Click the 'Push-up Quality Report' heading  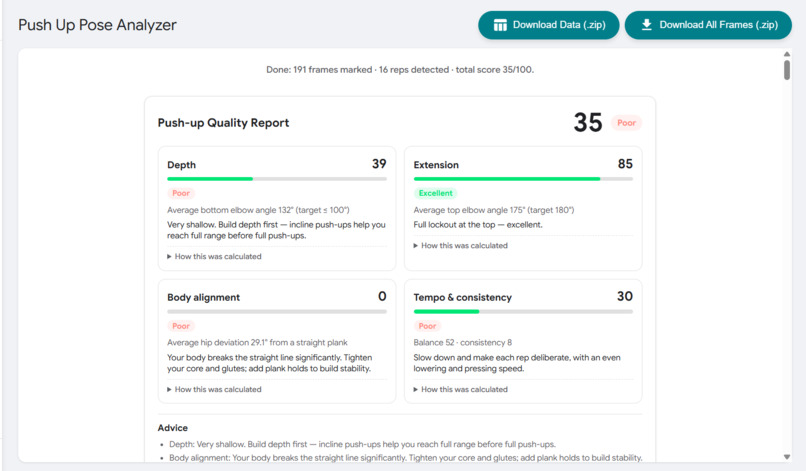click(x=223, y=123)
